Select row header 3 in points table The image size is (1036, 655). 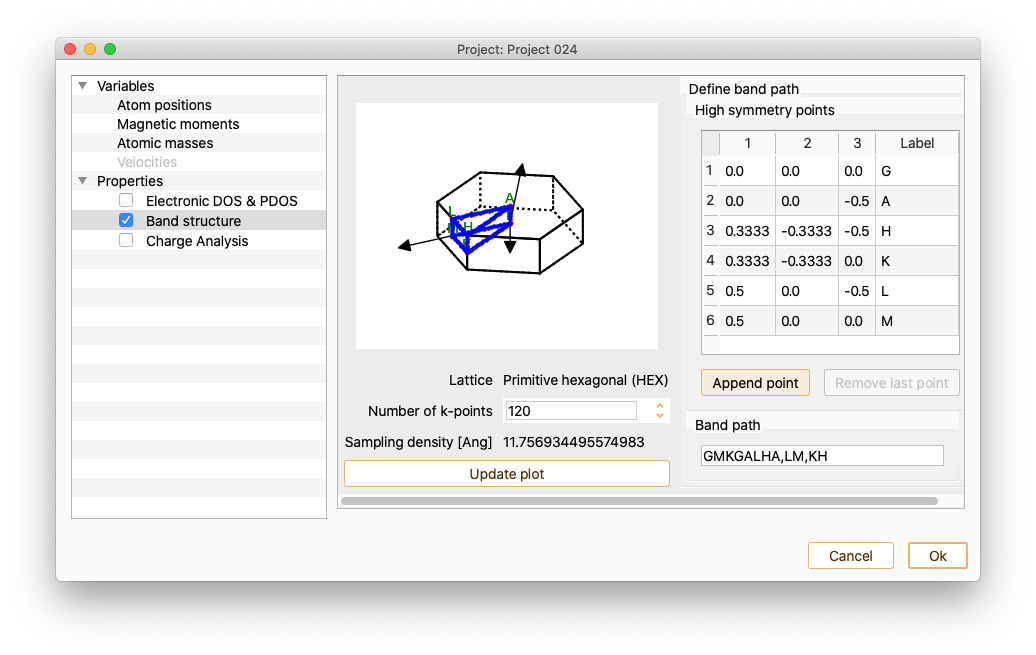710,231
